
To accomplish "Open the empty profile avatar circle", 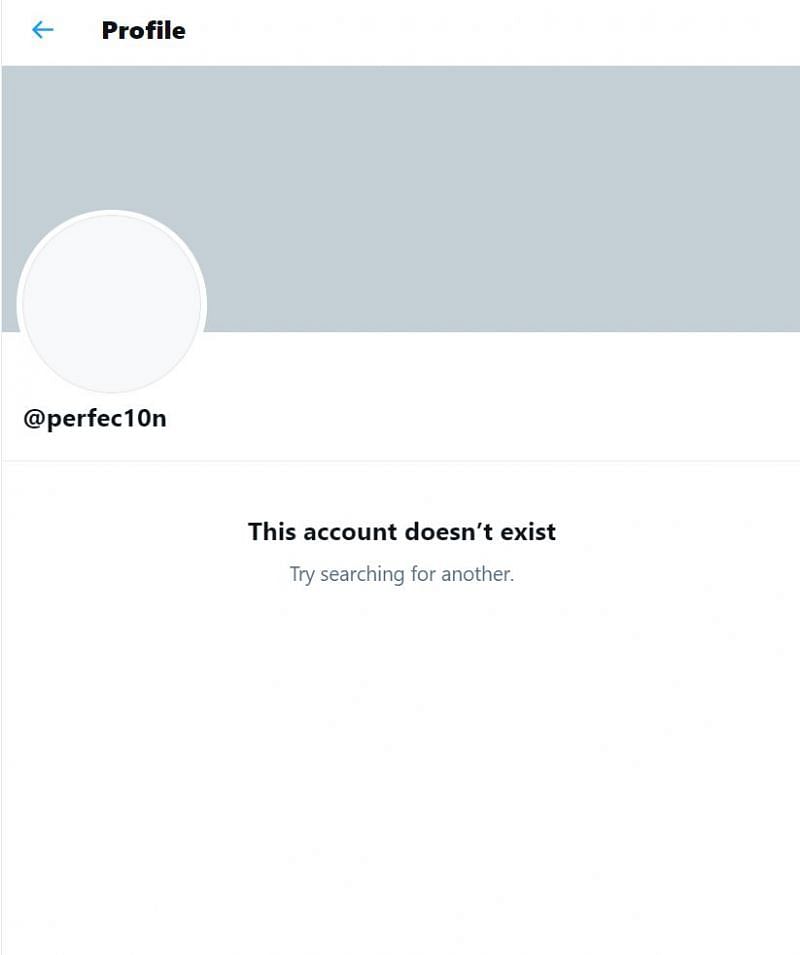I will click(x=112, y=303).
